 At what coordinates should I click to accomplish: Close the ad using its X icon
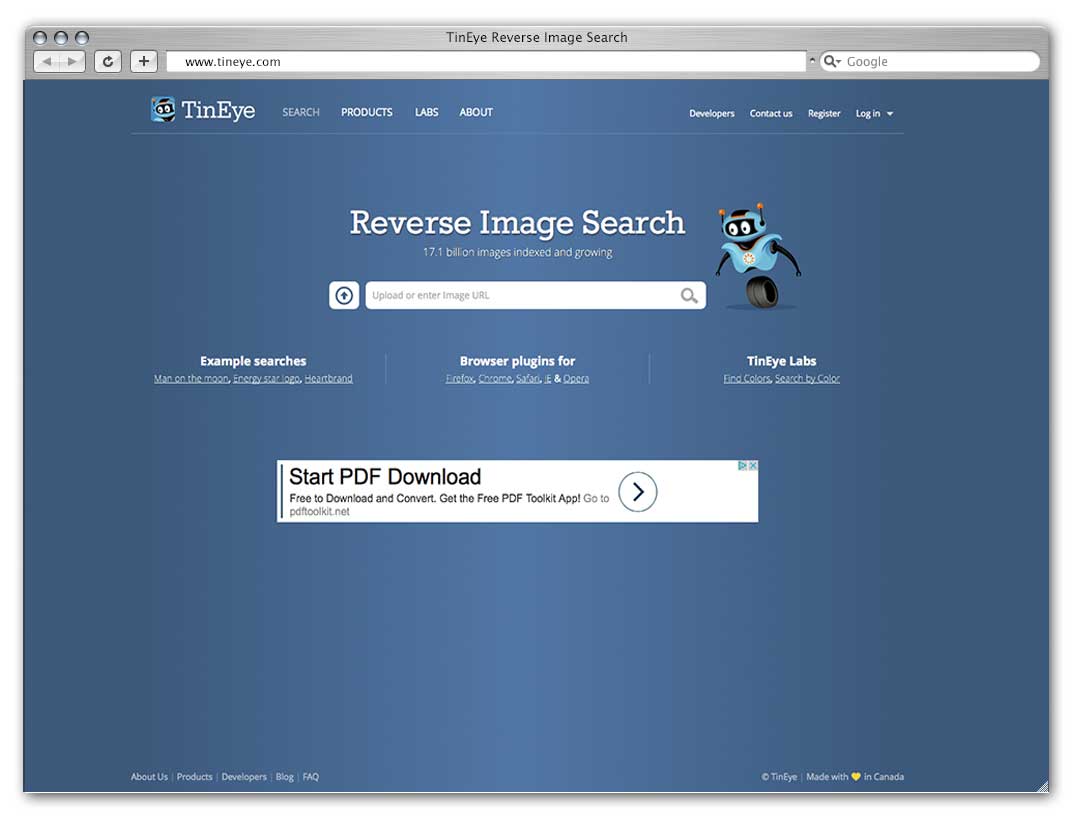click(753, 466)
